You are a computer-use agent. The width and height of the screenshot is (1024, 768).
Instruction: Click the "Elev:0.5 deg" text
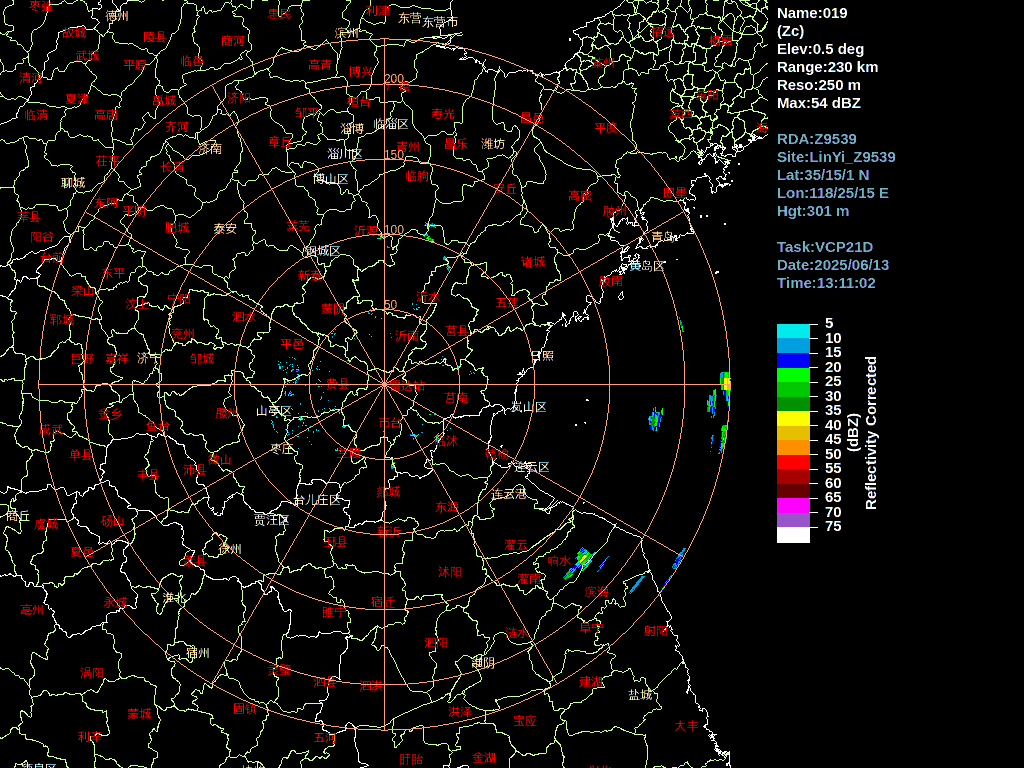820,50
